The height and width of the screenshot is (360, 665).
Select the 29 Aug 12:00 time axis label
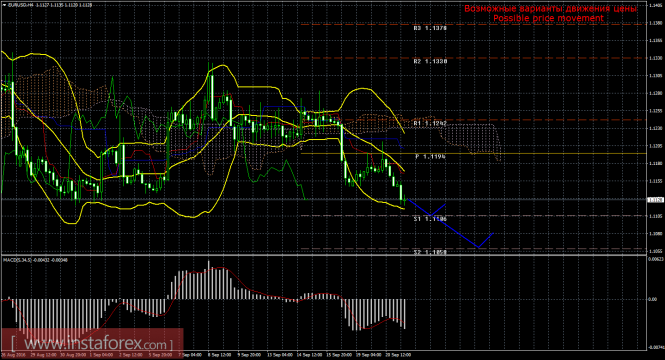[41, 355]
